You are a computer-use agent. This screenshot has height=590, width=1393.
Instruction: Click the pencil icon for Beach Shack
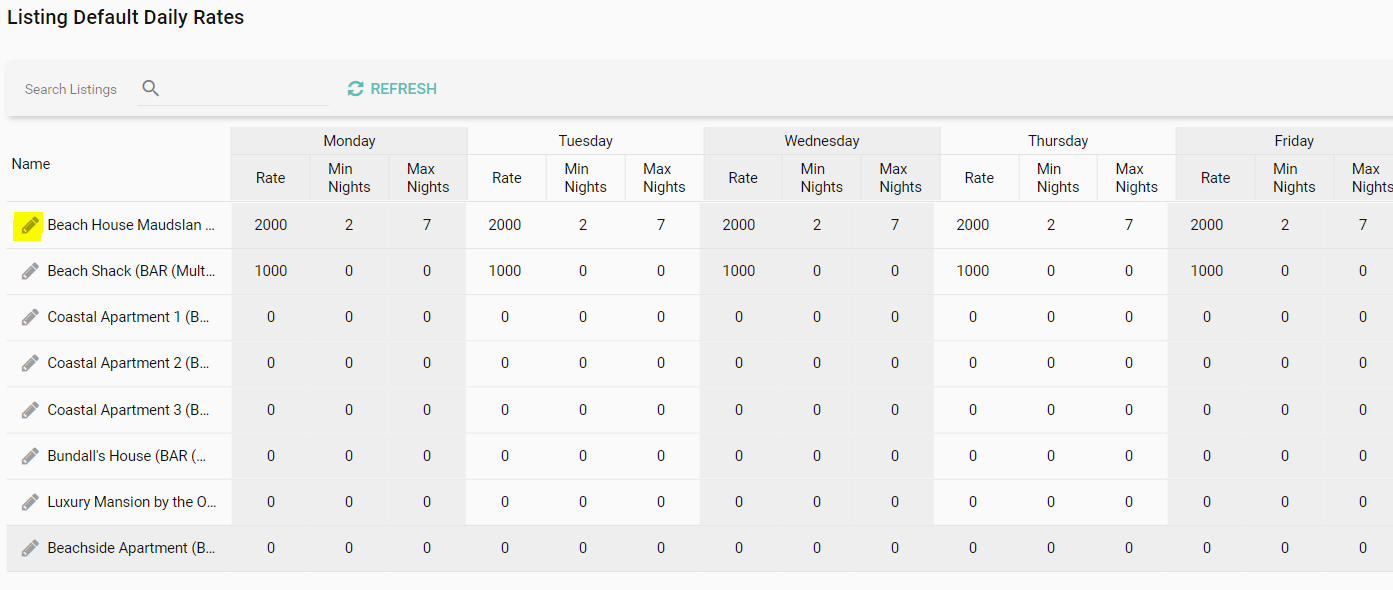(30, 271)
